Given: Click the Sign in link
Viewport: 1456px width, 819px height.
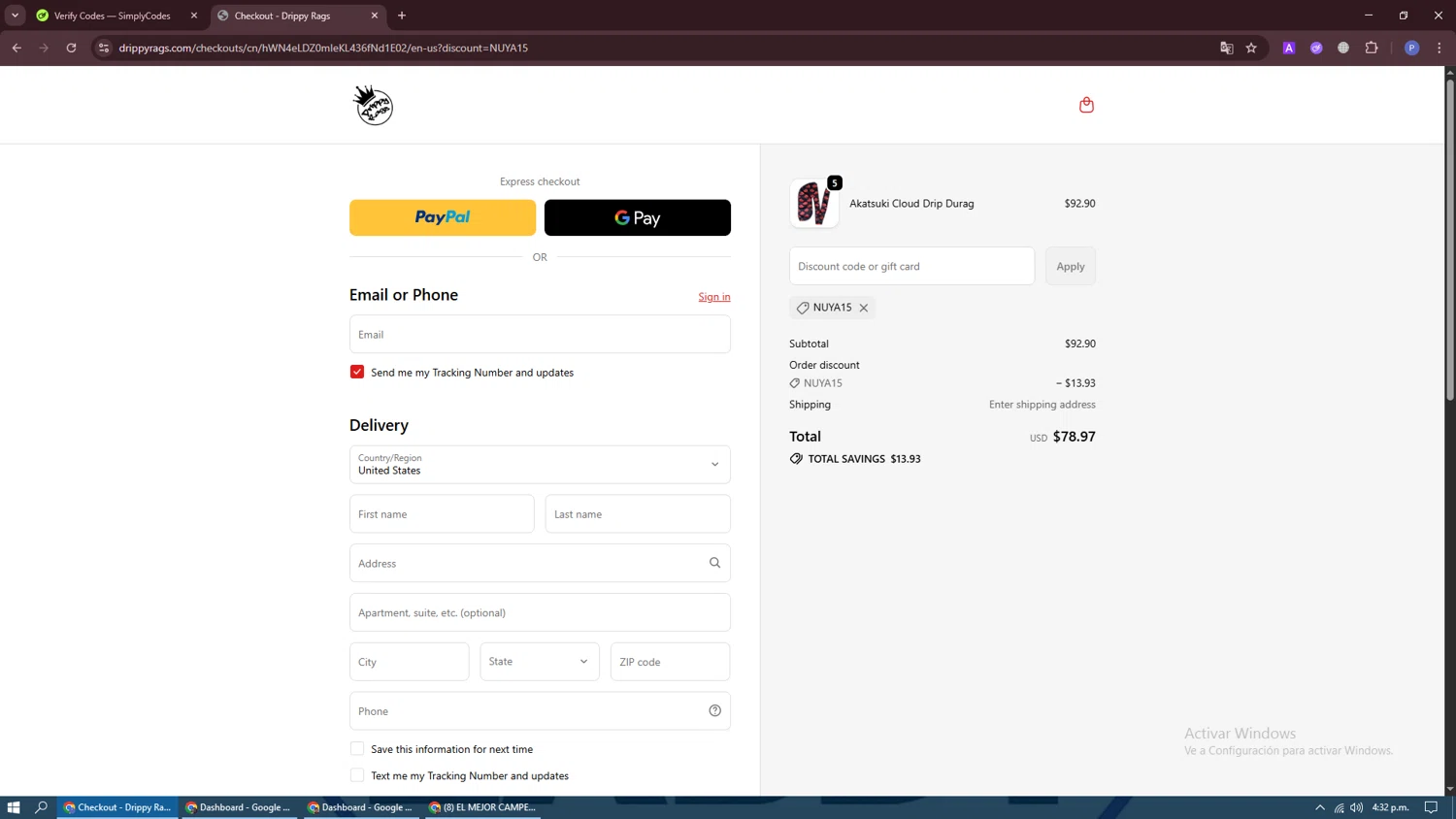Looking at the screenshot, I should tap(714, 297).
